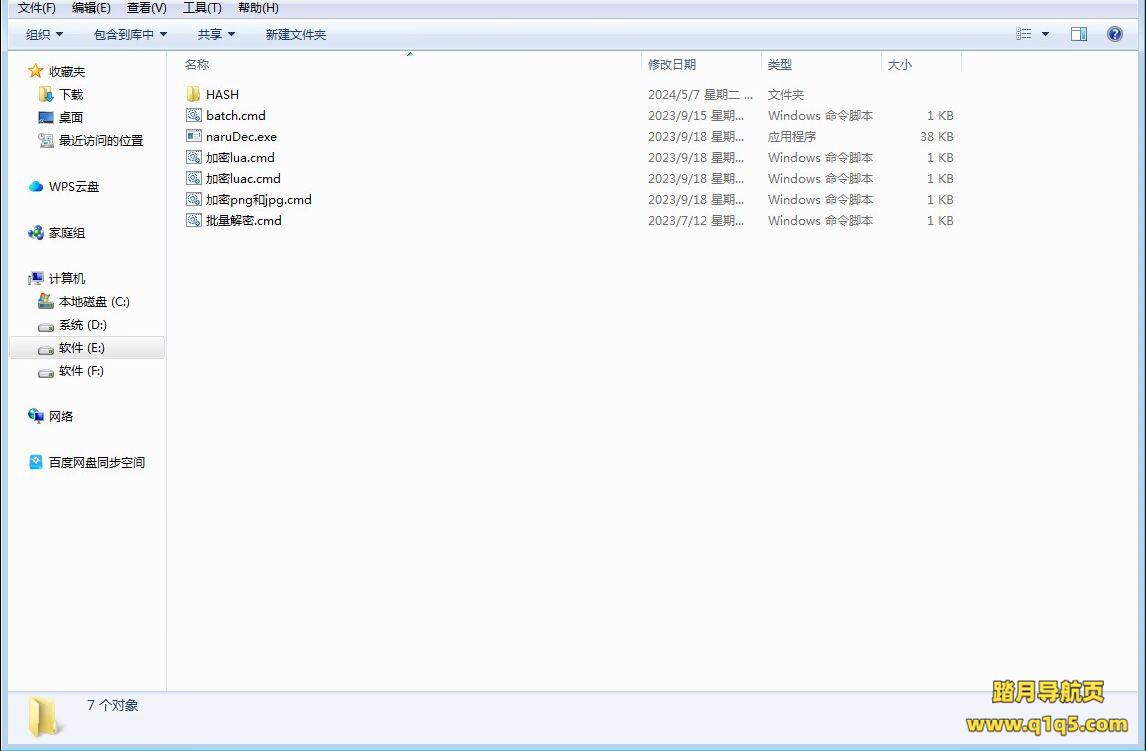Toggle the preview pane icon
This screenshot has width=1146, height=751.
point(1079,34)
